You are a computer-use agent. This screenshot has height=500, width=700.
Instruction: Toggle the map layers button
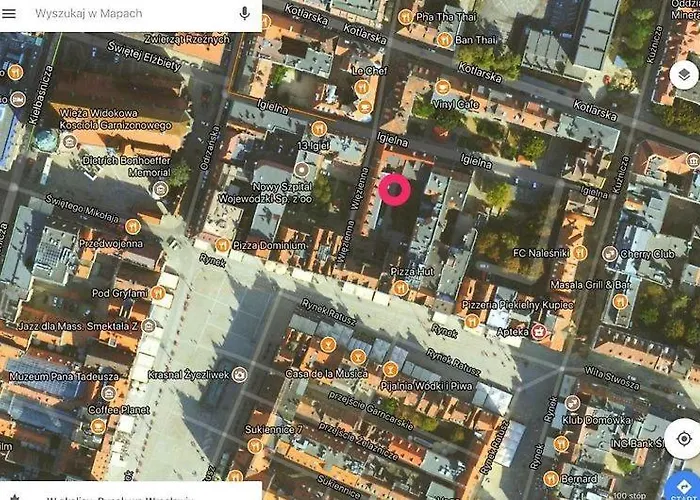(x=683, y=76)
